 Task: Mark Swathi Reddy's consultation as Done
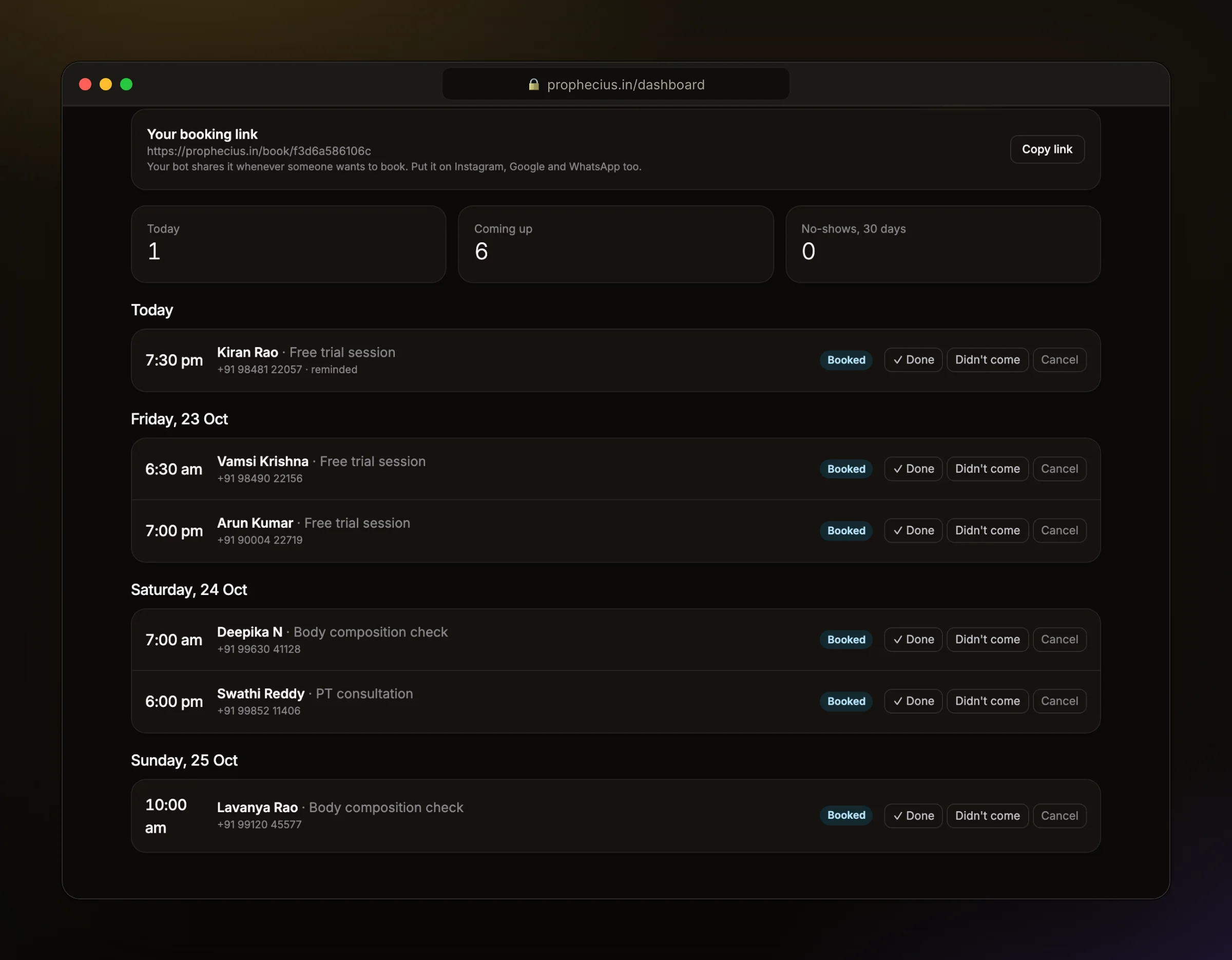(913, 701)
